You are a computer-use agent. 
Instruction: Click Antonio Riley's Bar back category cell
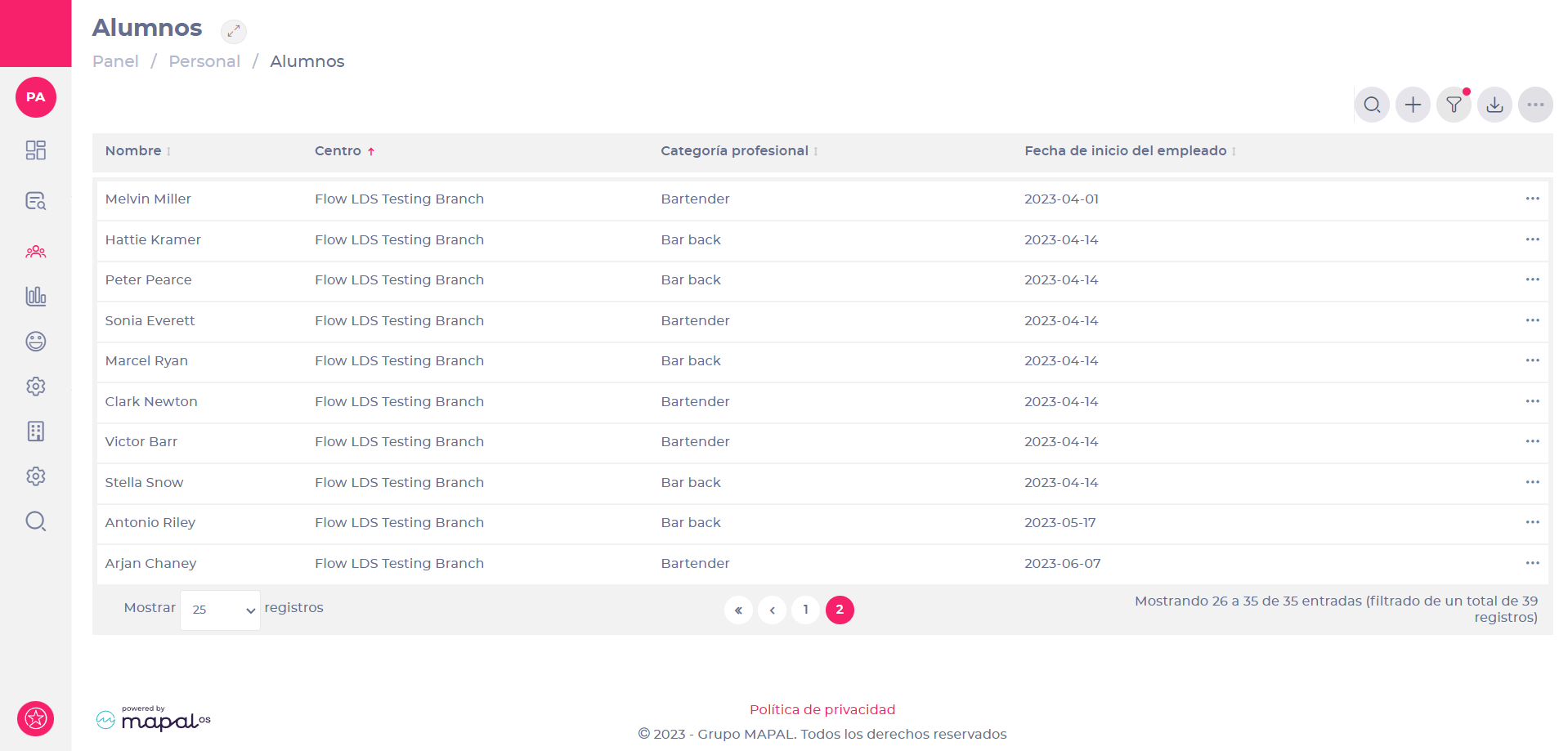(x=691, y=522)
